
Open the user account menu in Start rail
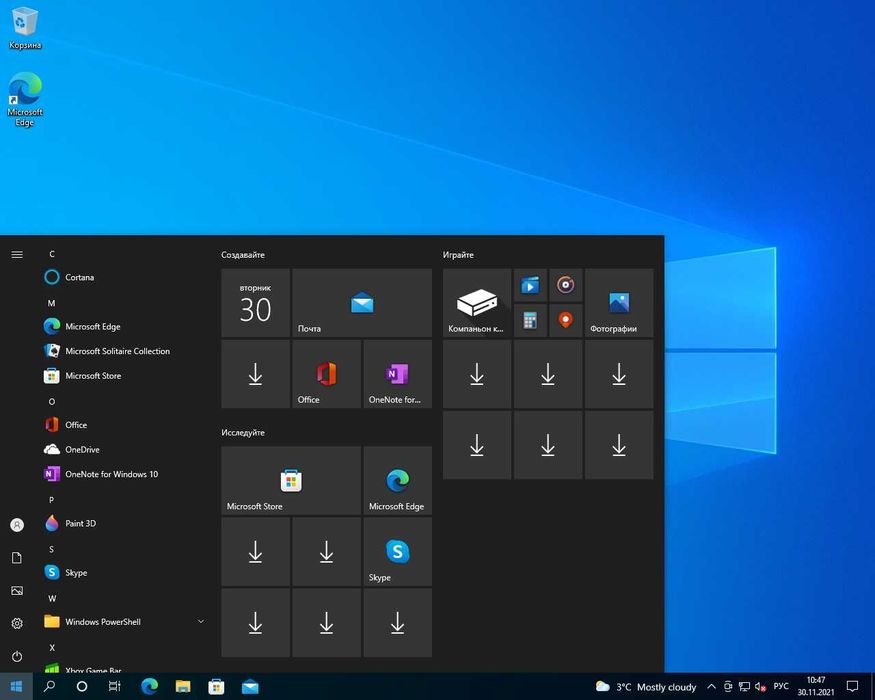pyautogui.click(x=17, y=525)
